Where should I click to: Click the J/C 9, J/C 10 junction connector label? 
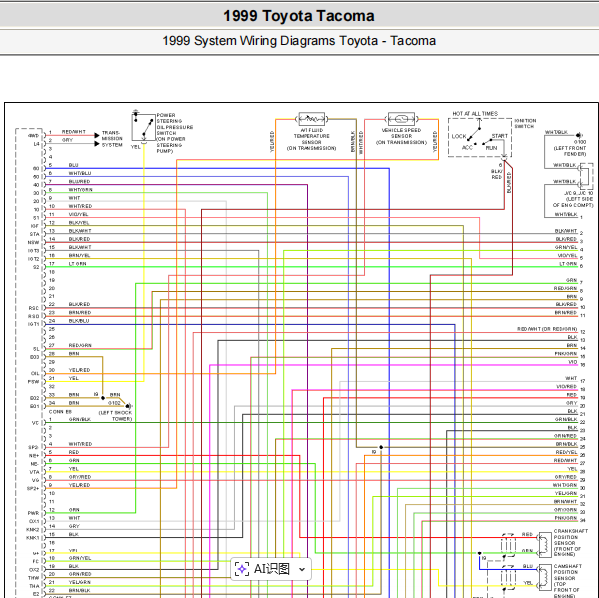coord(579,193)
